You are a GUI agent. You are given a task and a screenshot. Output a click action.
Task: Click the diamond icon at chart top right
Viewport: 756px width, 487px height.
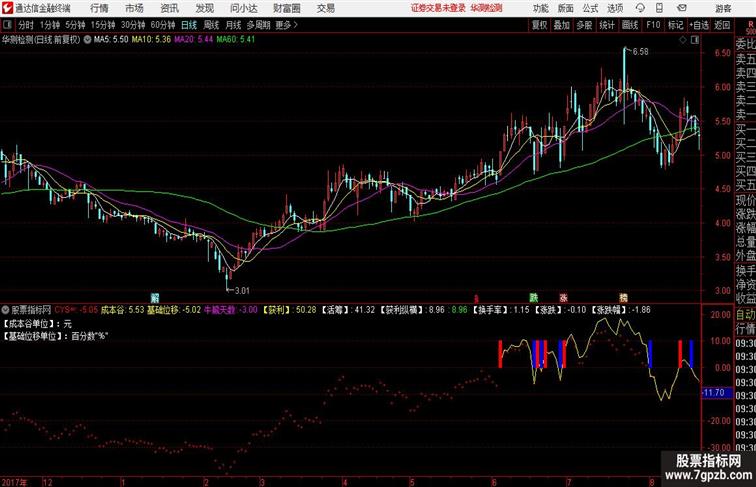(x=683, y=40)
